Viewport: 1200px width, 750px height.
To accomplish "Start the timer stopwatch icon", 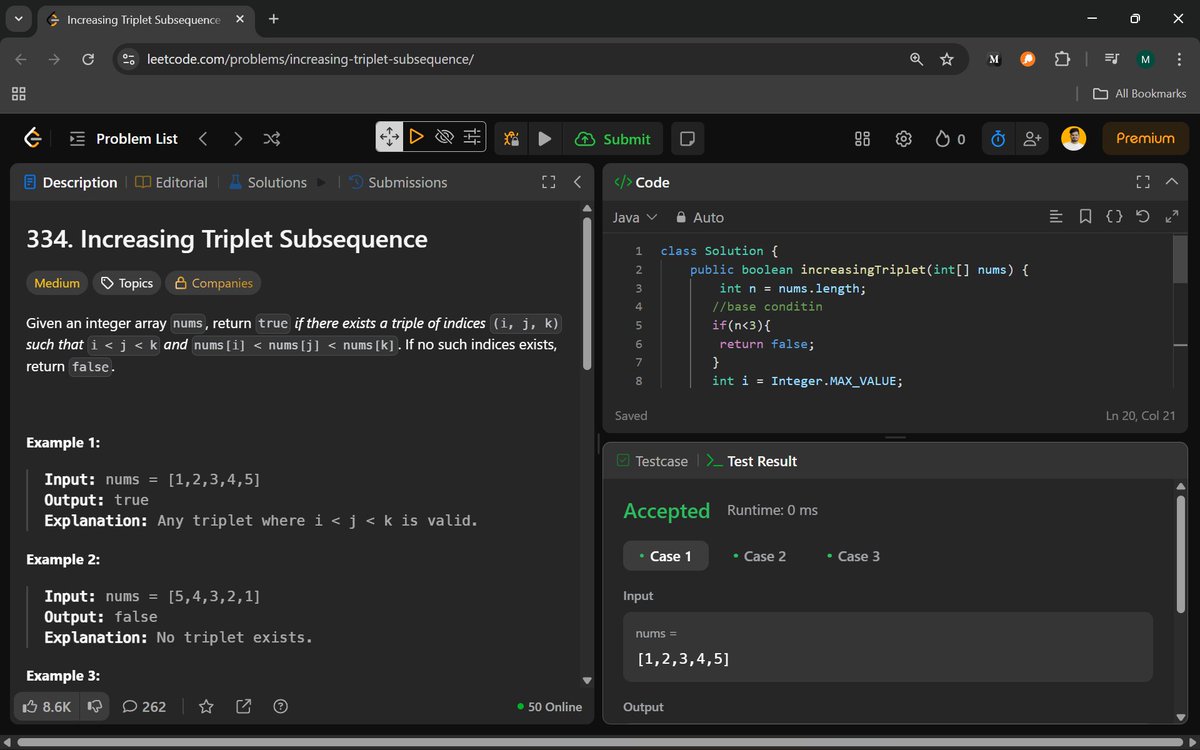I will [x=997, y=139].
